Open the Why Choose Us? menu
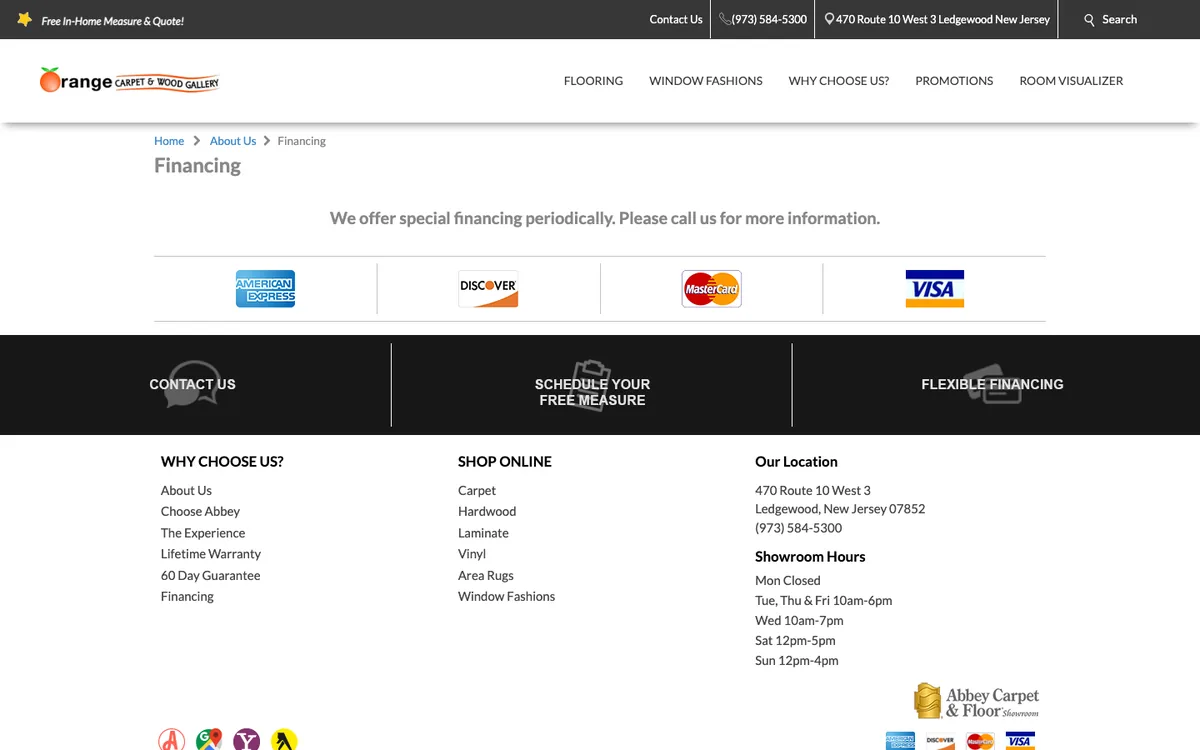The width and height of the screenshot is (1200, 750). pos(839,81)
